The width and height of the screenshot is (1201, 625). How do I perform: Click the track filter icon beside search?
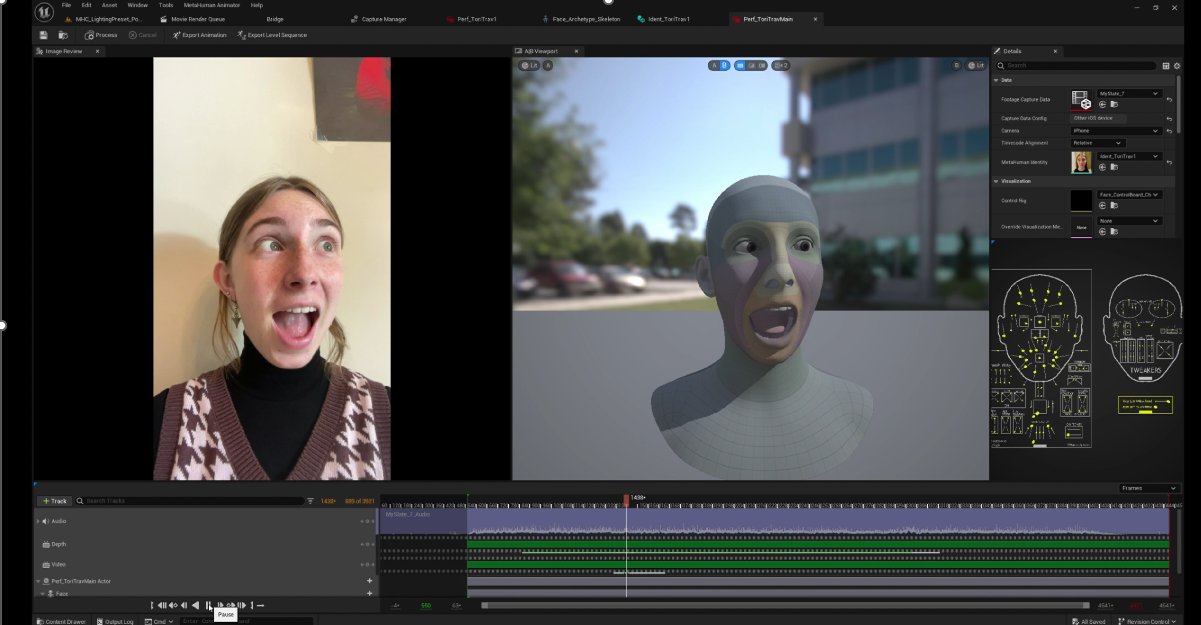click(310, 501)
